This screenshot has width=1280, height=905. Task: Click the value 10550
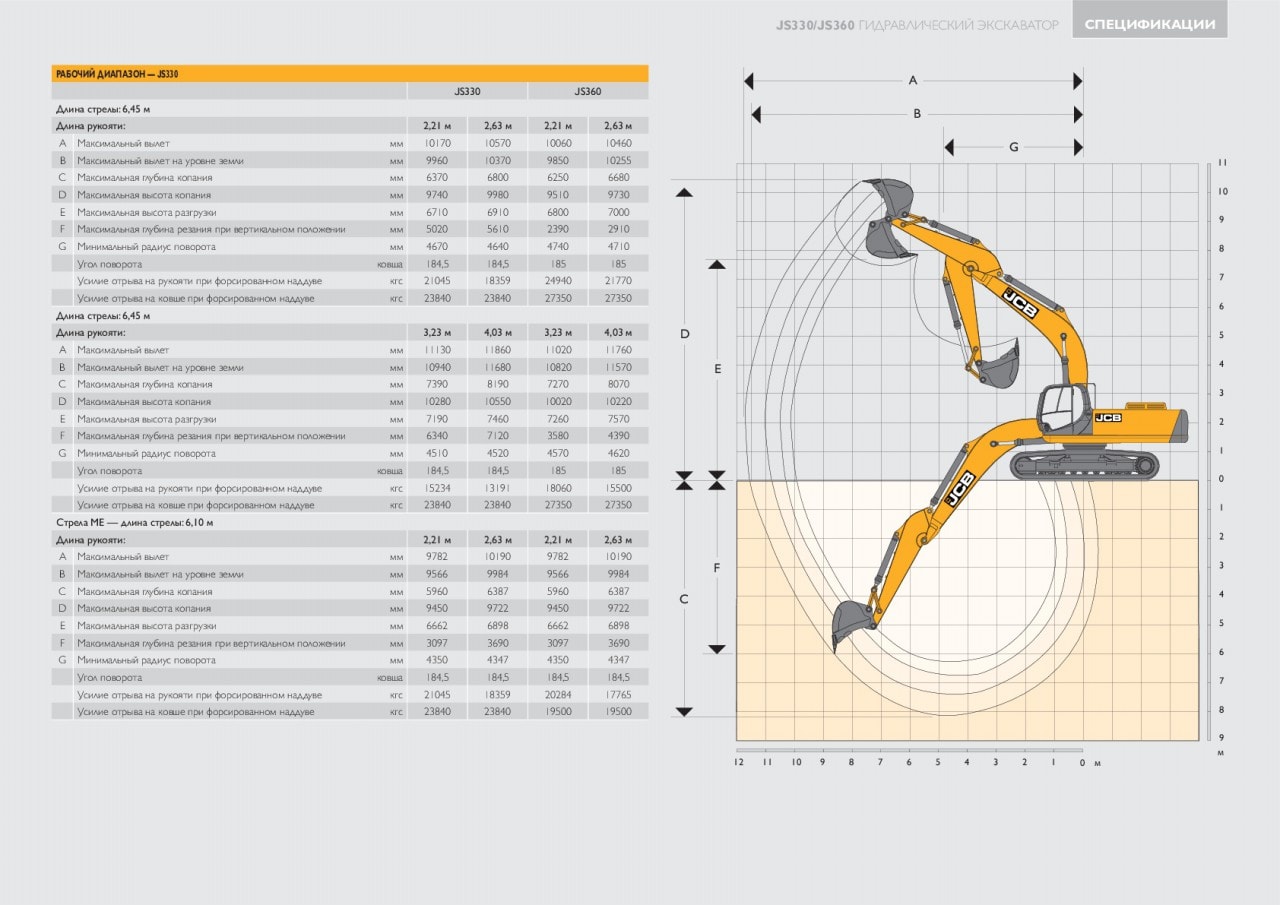(x=497, y=401)
